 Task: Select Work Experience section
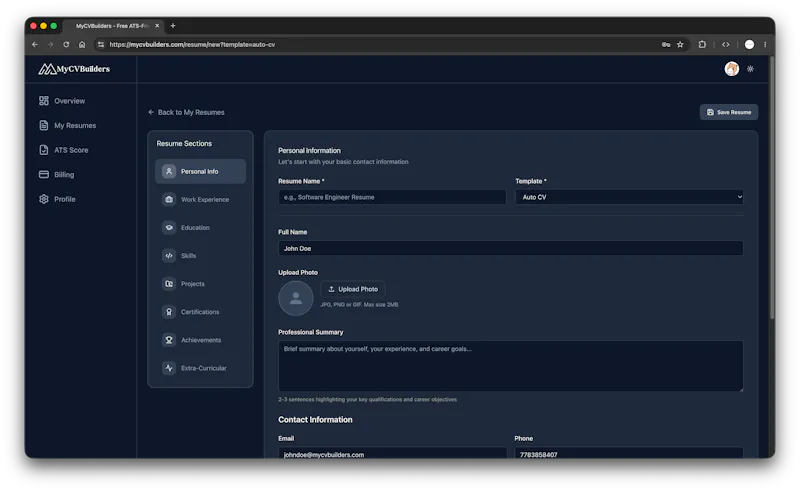click(x=201, y=200)
